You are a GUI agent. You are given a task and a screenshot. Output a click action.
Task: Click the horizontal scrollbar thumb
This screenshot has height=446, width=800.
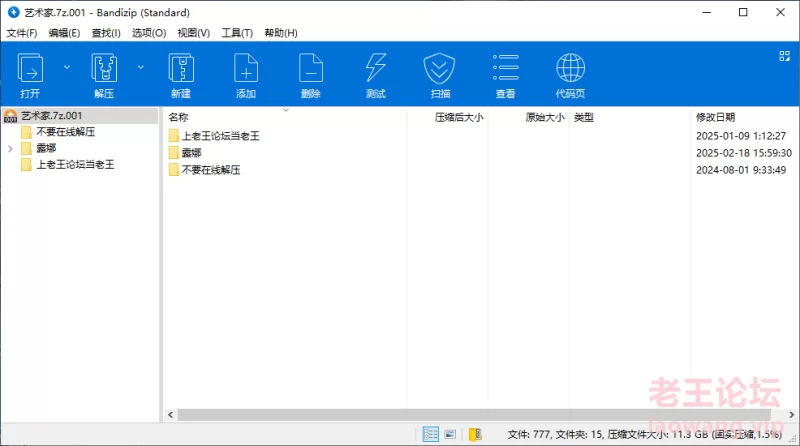pyautogui.click(x=474, y=415)
